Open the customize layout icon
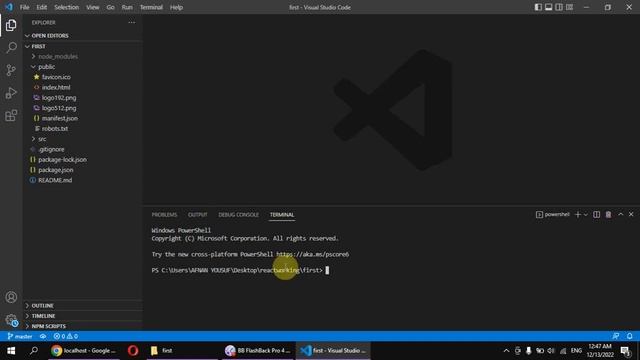 click(569, 7)
